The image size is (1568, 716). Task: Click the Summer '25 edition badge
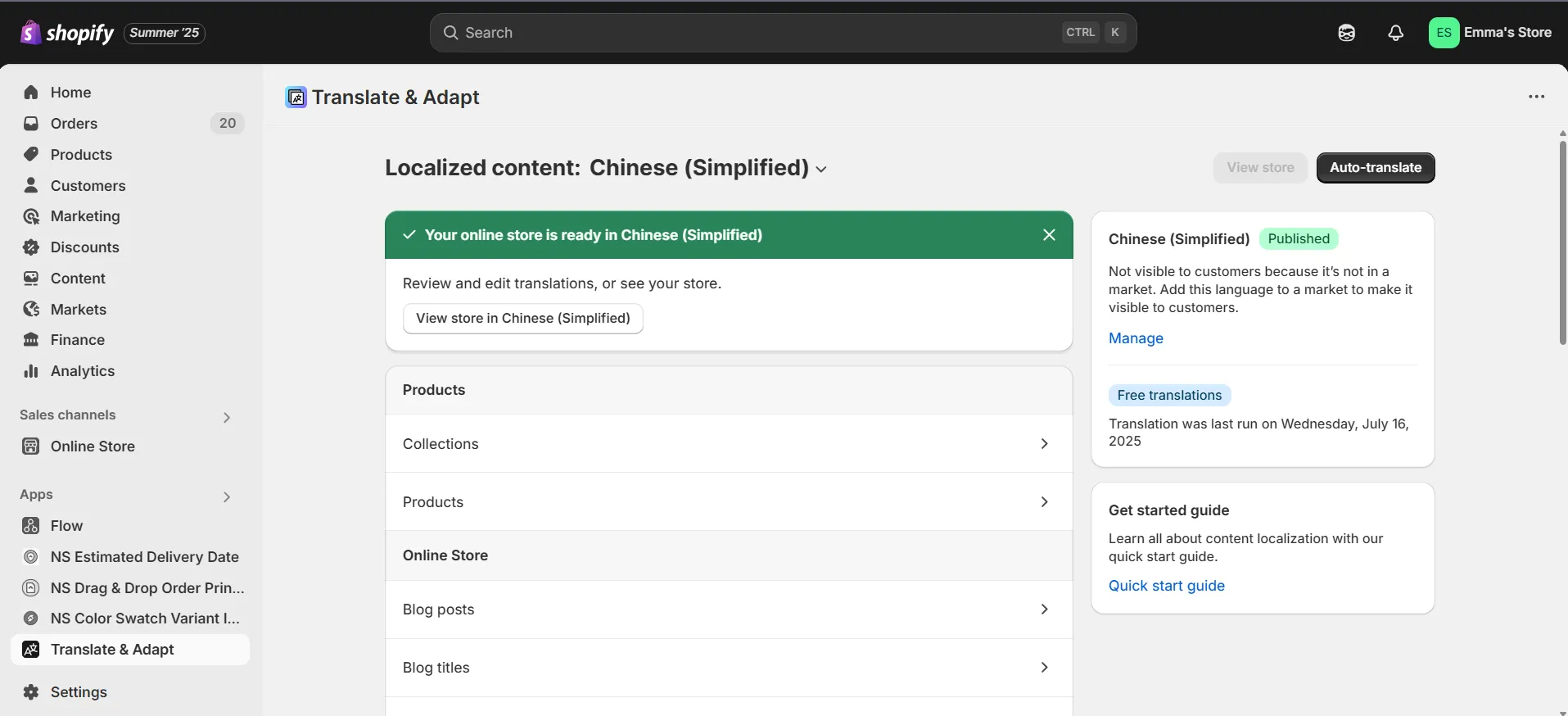(165, 33)
